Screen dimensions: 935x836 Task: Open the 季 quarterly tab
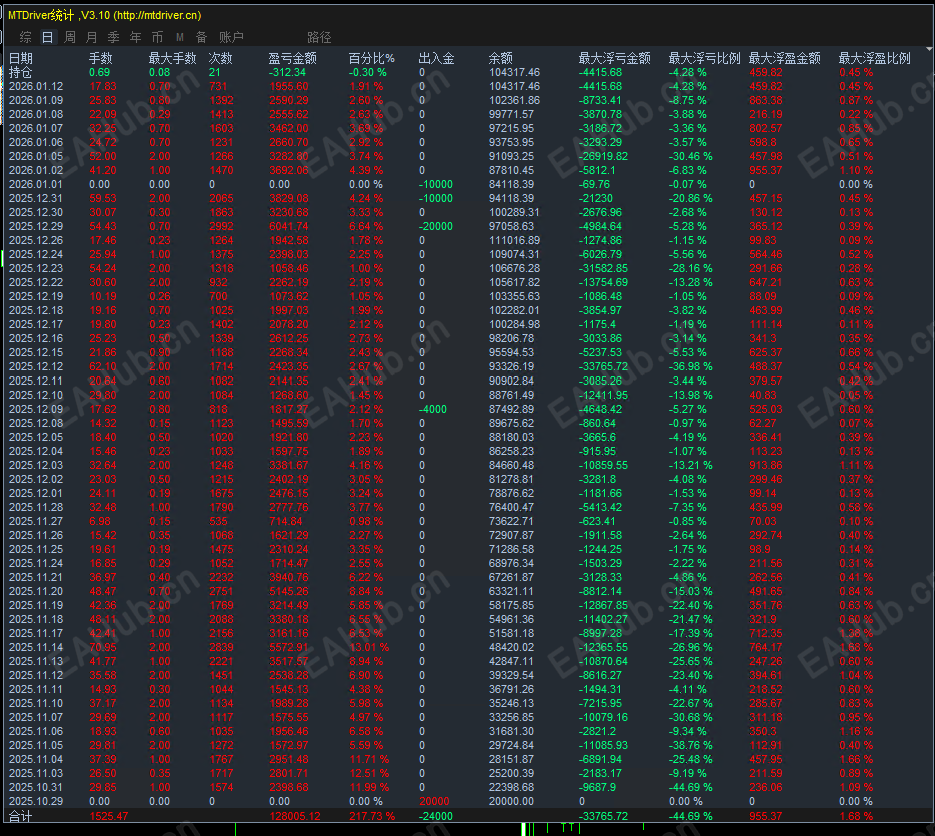(x=113, y=38)
